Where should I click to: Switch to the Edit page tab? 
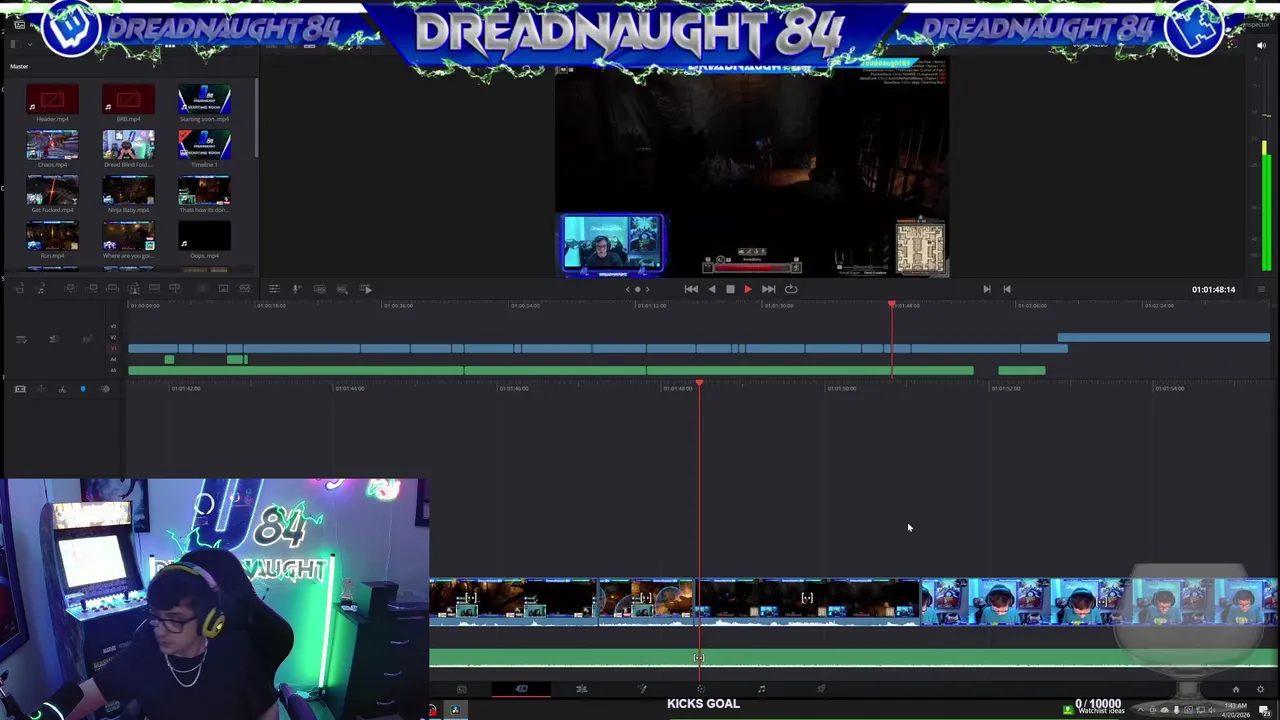click(581, 689)
